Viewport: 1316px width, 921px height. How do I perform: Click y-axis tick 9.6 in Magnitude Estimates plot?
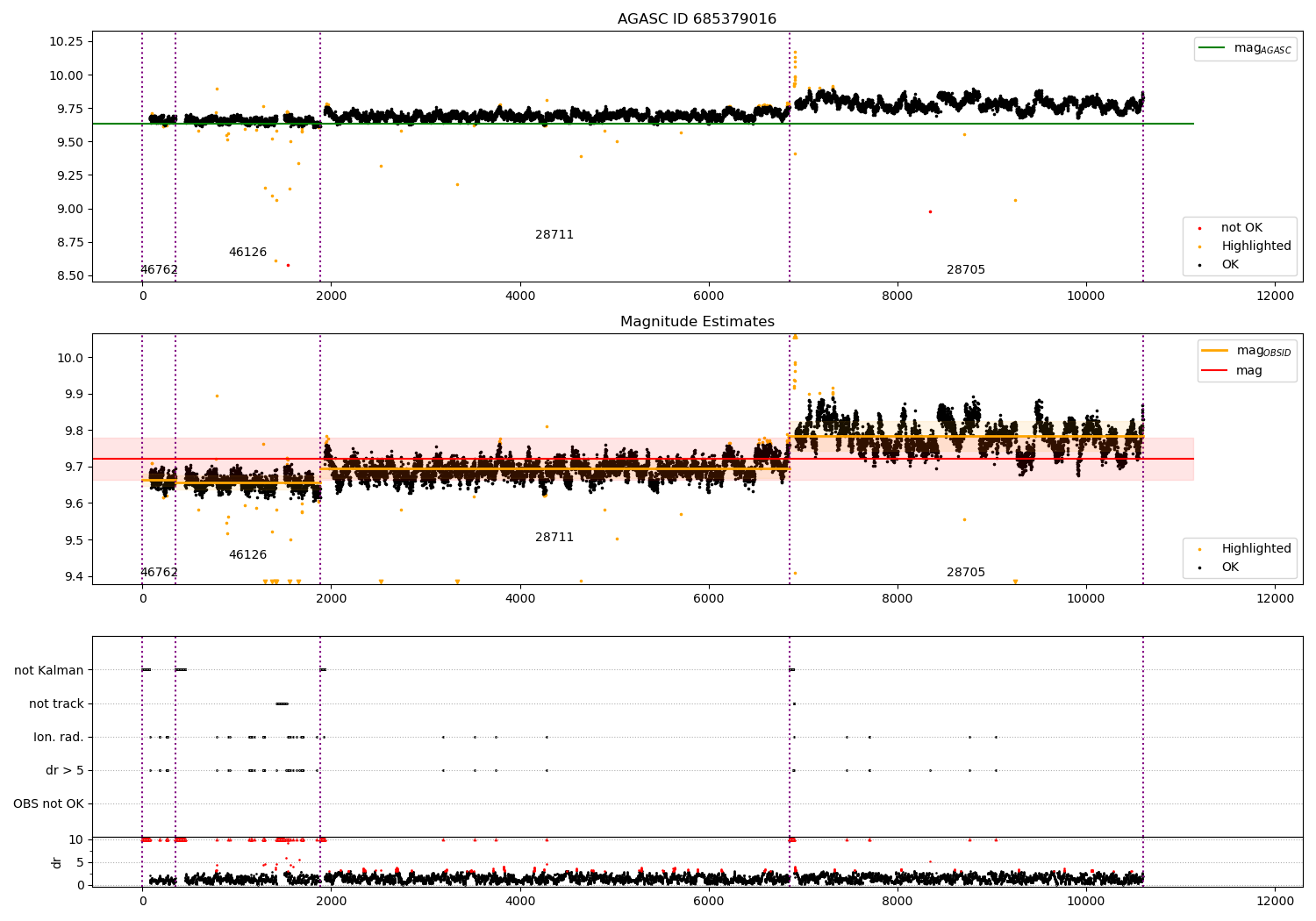(x=73, y=503)
